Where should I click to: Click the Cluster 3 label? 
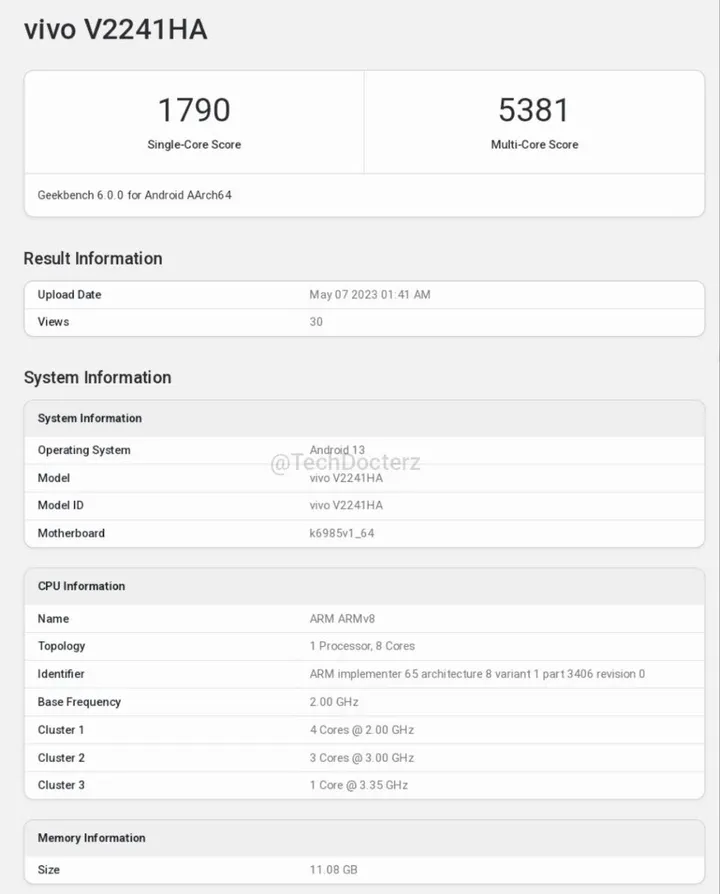click(61, 785)
